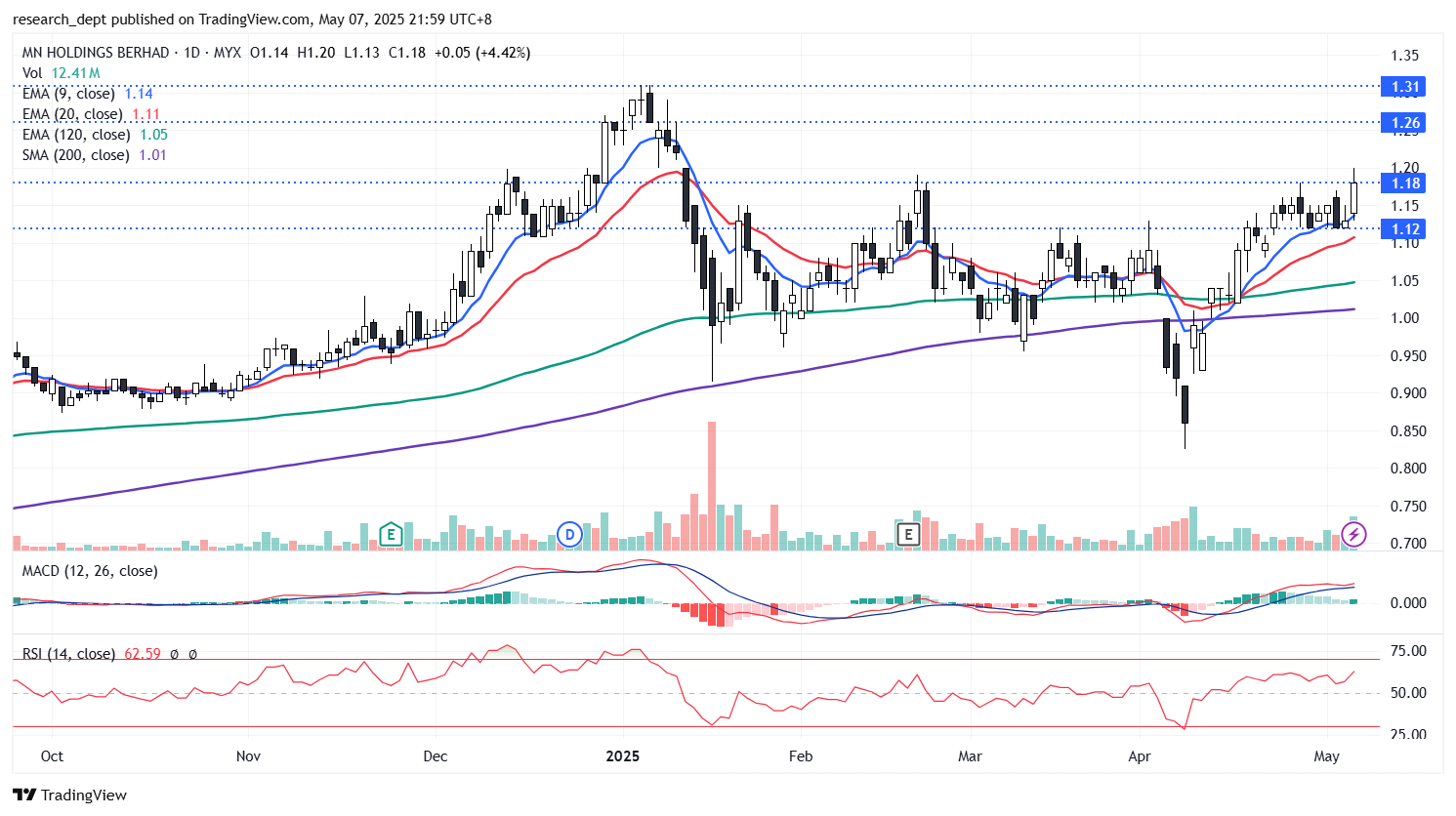Select the 1.12 price line label
This screenshot has width=1456, height=816.
[1405, 229]
